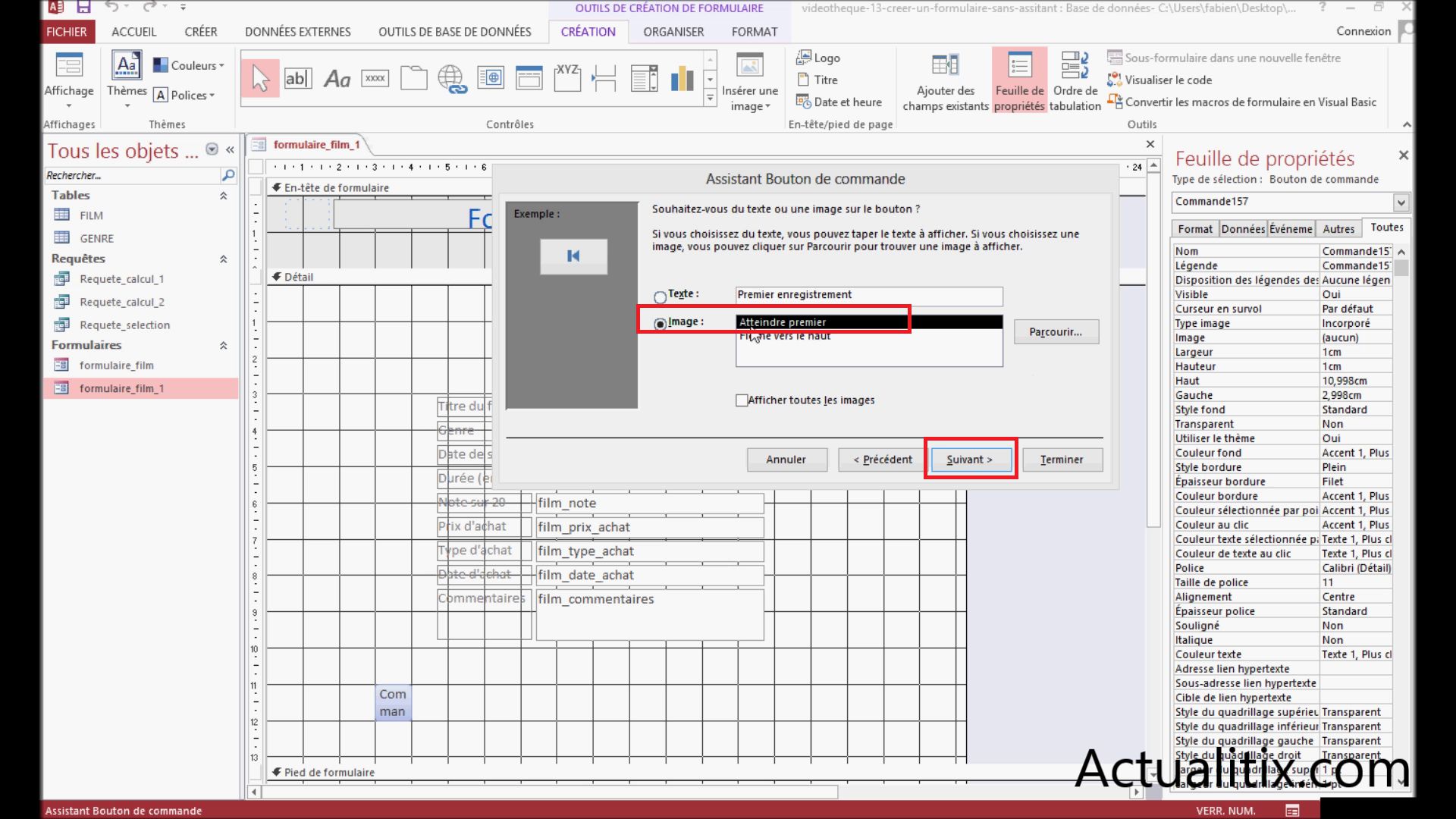Click the Couleur bordure property value

click(x=1355, y=496)
